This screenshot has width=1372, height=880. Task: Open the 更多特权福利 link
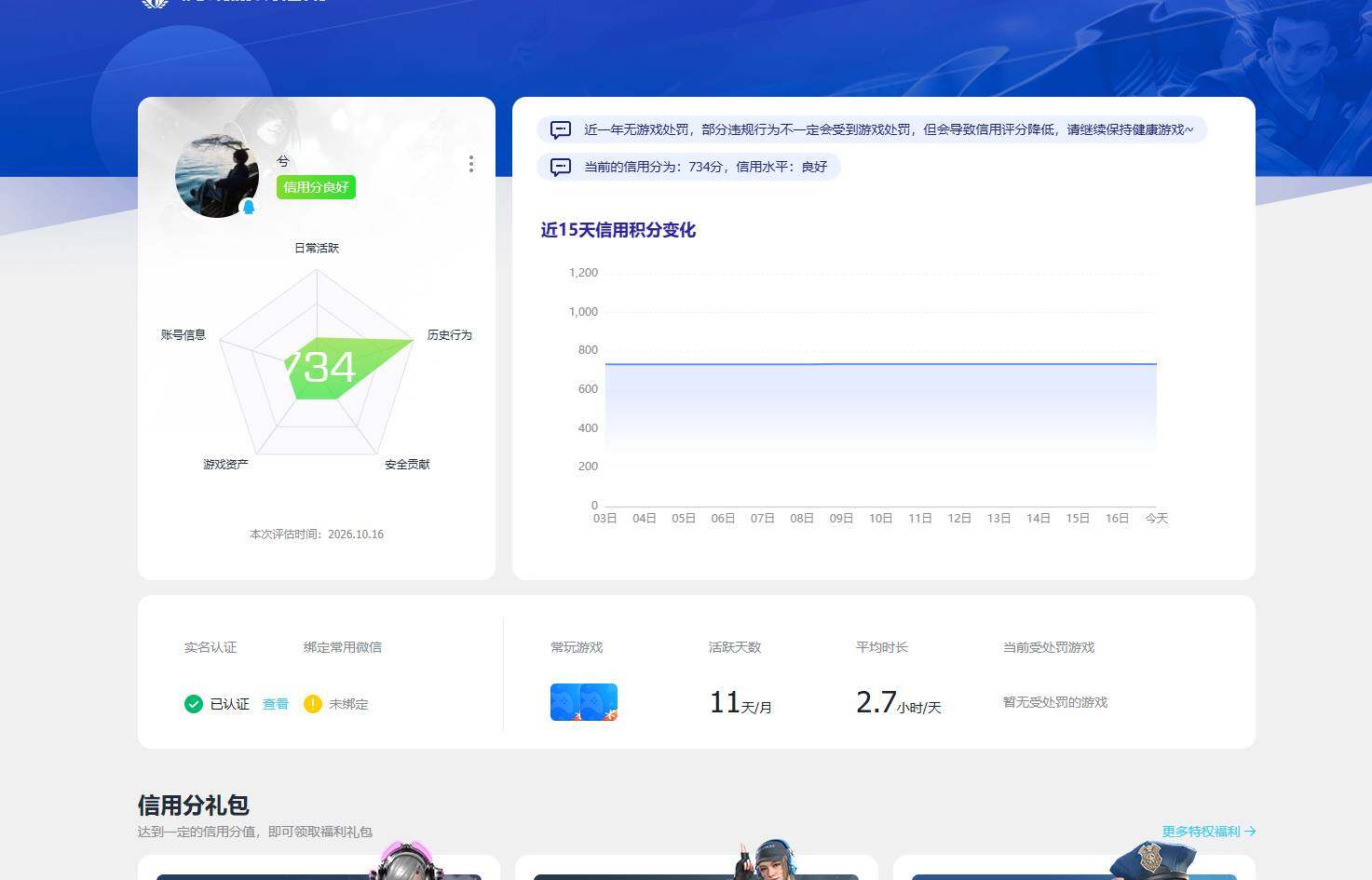(x=1209, y=832)
